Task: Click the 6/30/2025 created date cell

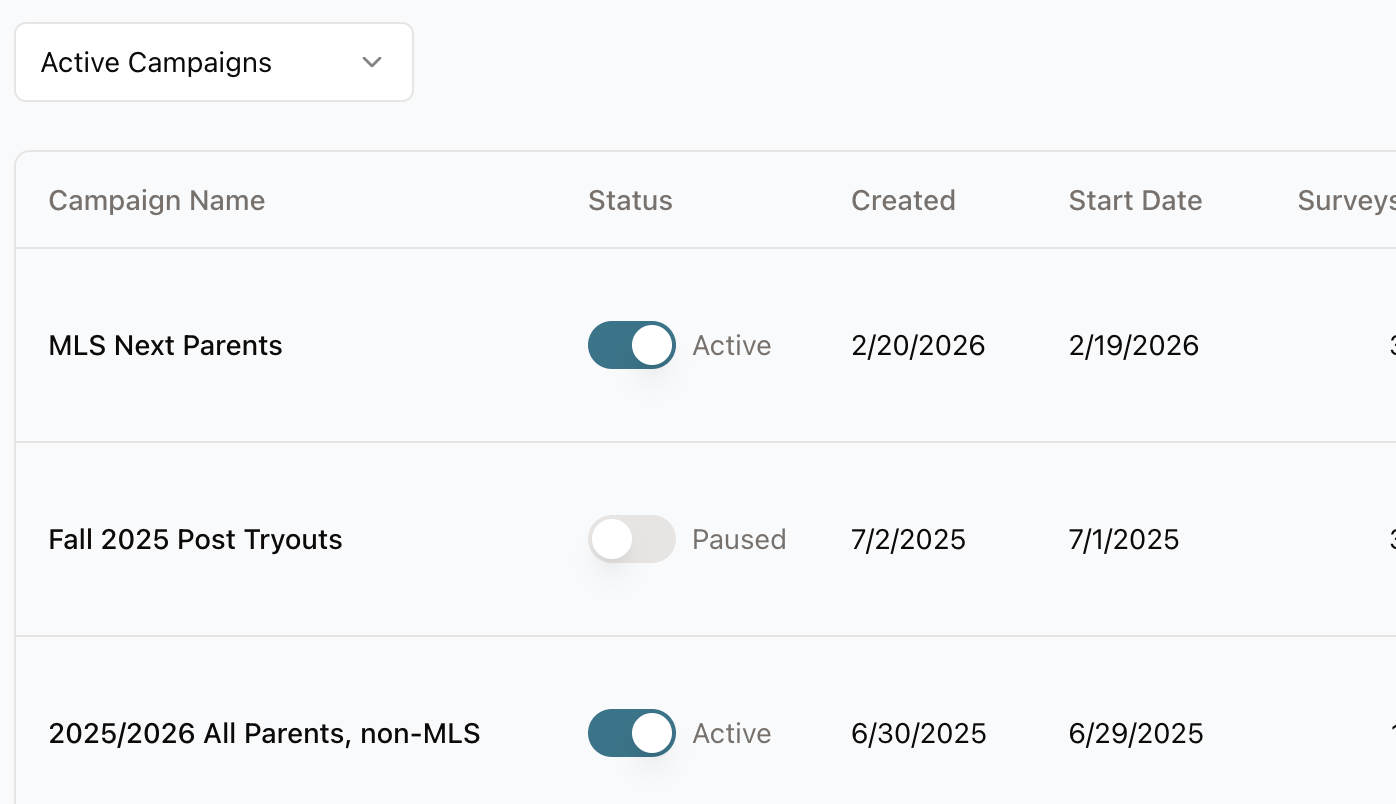Action: point(918,733)
